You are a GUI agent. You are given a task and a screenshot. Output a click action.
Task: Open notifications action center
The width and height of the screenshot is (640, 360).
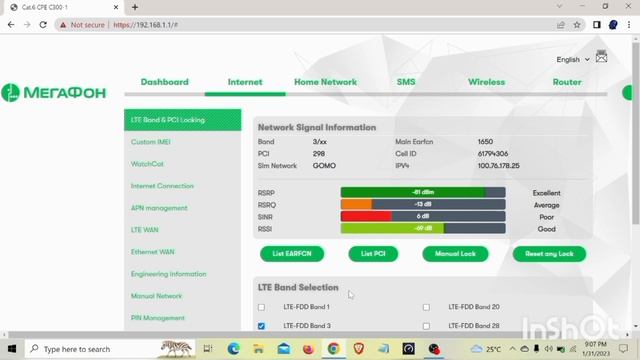point(623,349)
